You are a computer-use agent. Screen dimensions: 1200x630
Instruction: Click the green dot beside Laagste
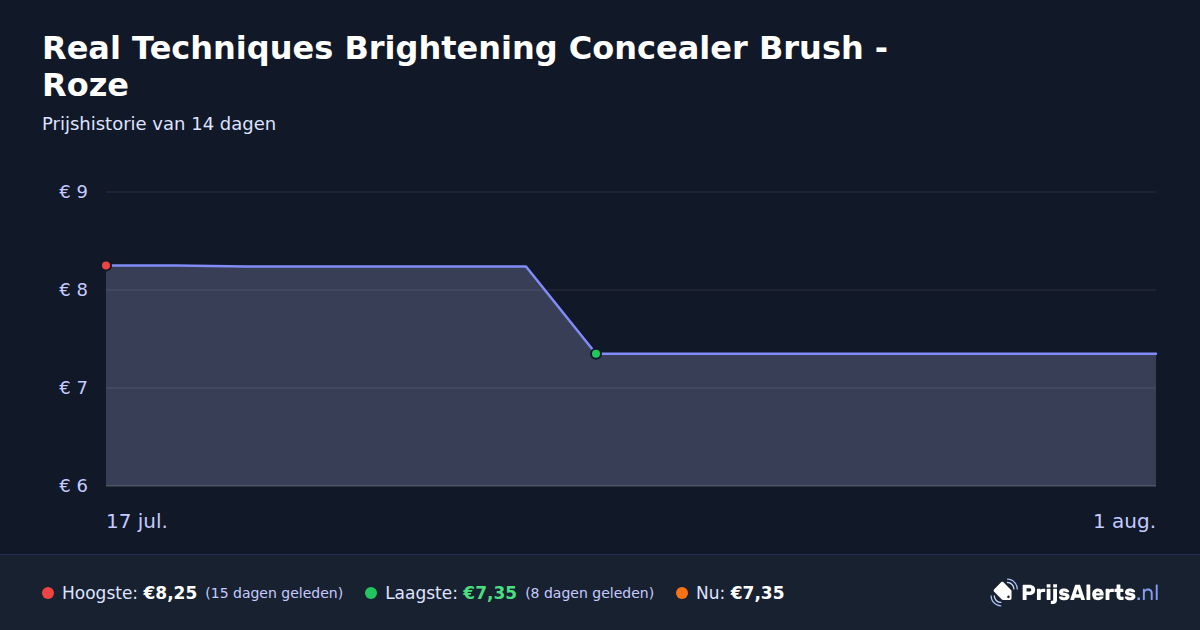point(371,593)
